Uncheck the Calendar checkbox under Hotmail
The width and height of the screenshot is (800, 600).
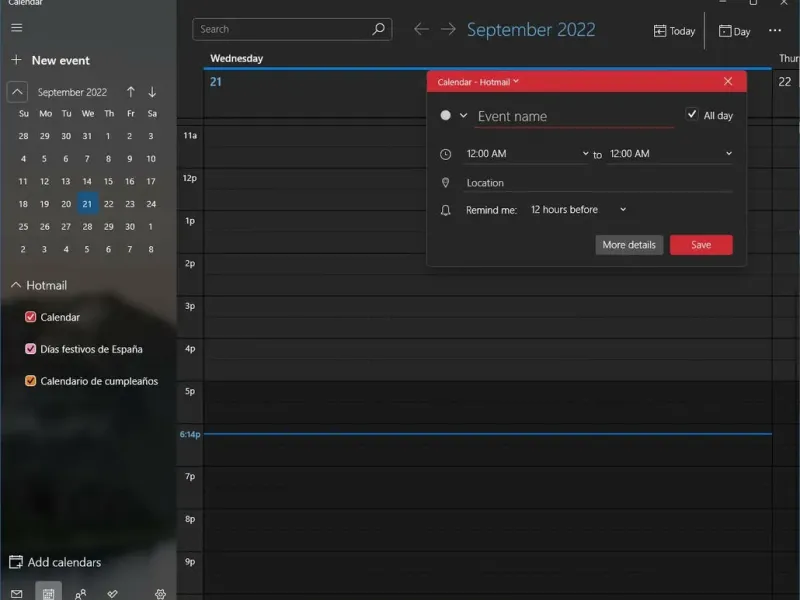pos(31,317)
